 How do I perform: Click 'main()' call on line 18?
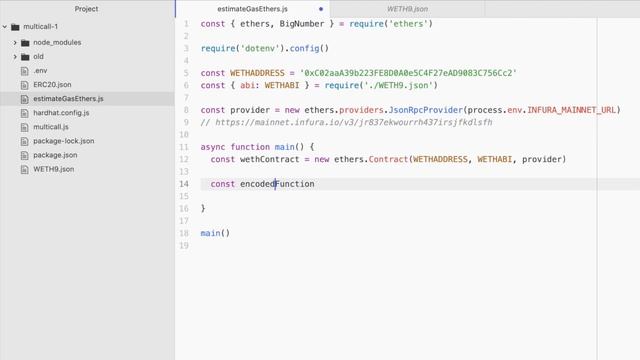coord(215,233)
